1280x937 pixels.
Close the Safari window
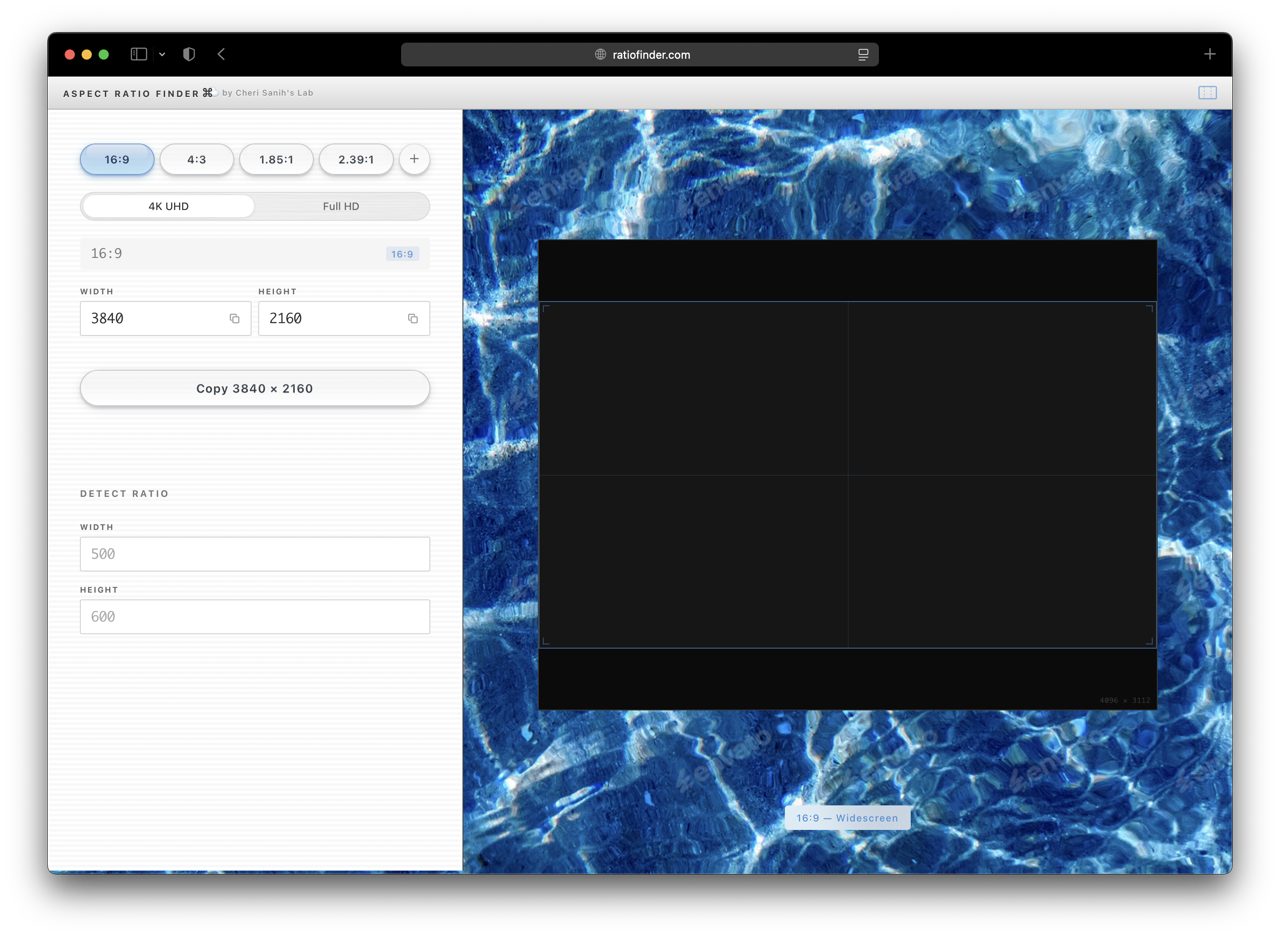pyautogui.click(x=70, y=54)
